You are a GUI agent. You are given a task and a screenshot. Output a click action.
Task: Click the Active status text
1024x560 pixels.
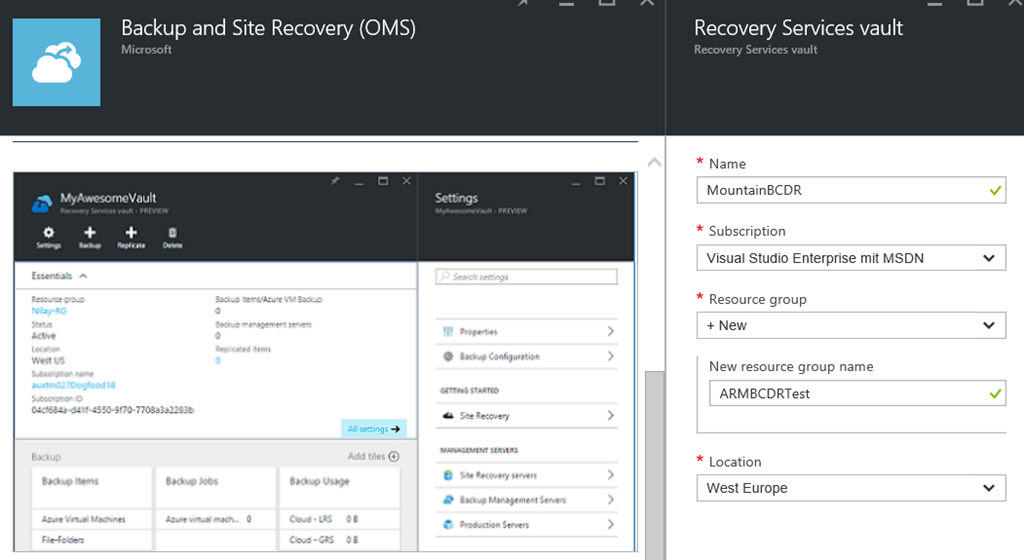click(x=44, y=335)
